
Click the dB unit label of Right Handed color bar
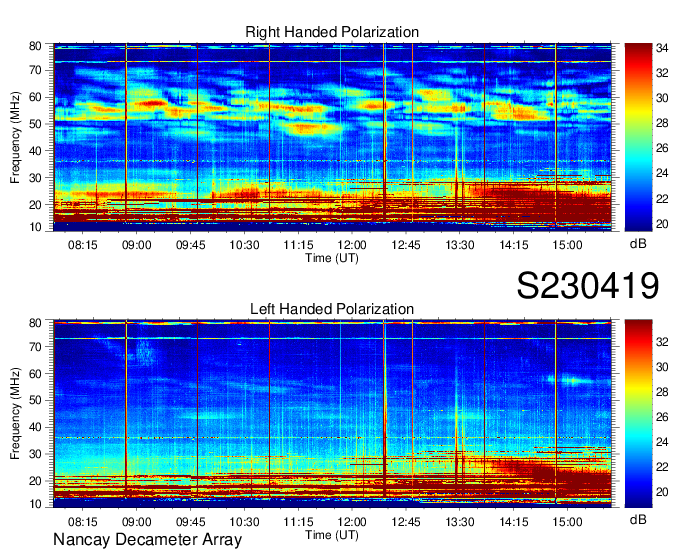638,244
